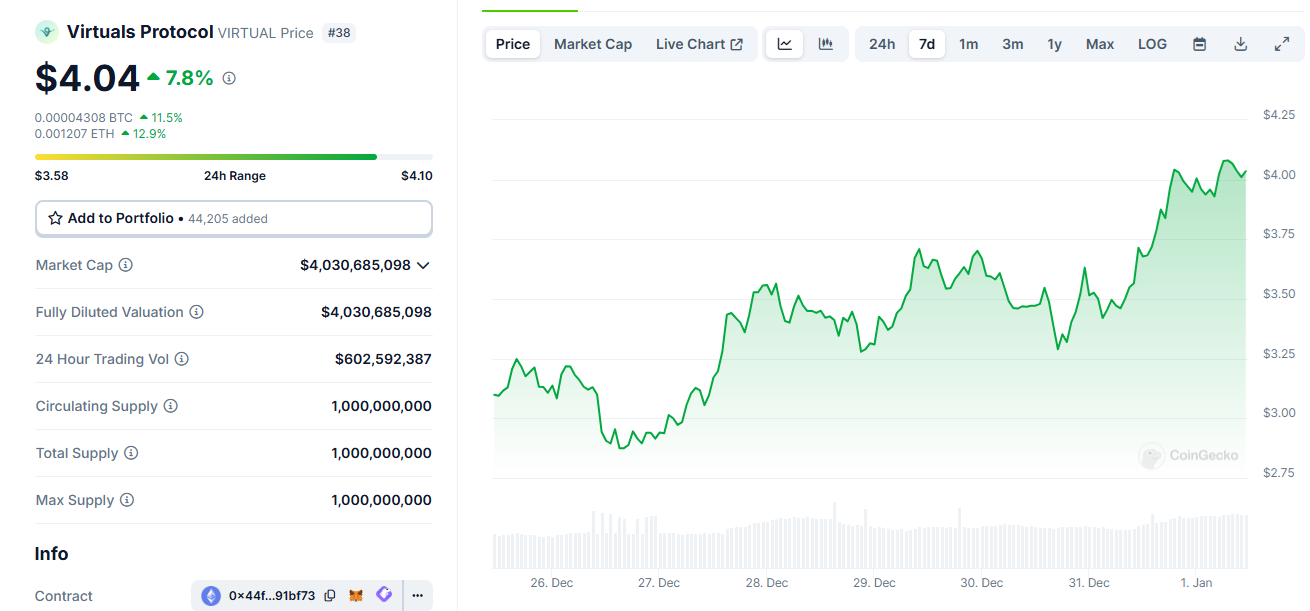1310x611 pixels.
Task: Copy the contract address icon
Action: 330,596
